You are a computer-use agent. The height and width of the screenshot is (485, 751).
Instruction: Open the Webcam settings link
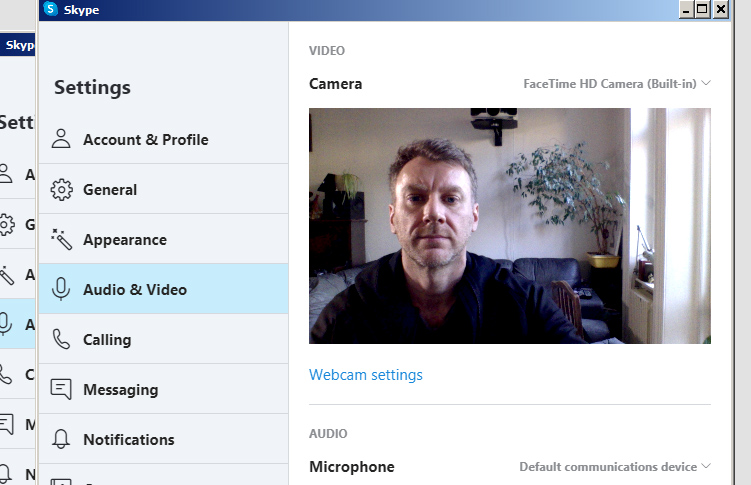(x=366, y=375)
